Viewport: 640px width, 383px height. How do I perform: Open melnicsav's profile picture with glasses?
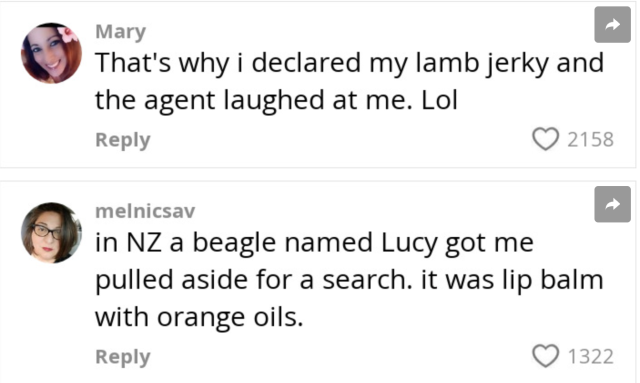[x=51, y=233]
